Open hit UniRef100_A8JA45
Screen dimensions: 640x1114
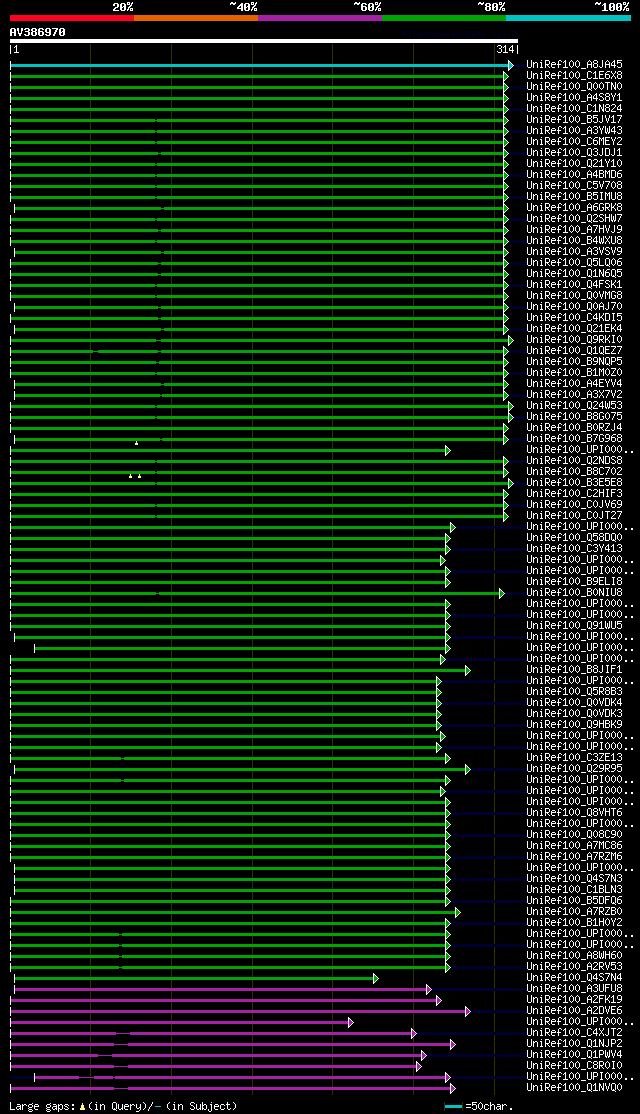575,64
